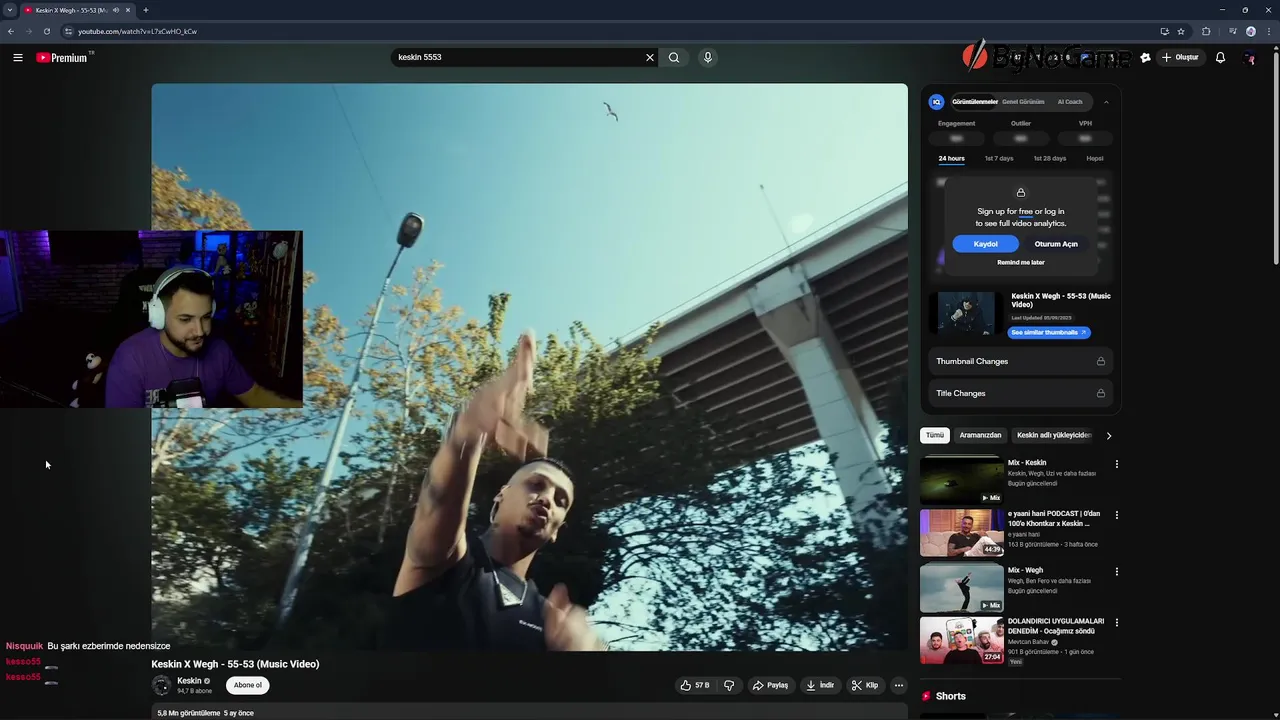The image size is (1280, 720).
Task: Switch to the Genel Görünüm tab
Action: pos(1023,101)
